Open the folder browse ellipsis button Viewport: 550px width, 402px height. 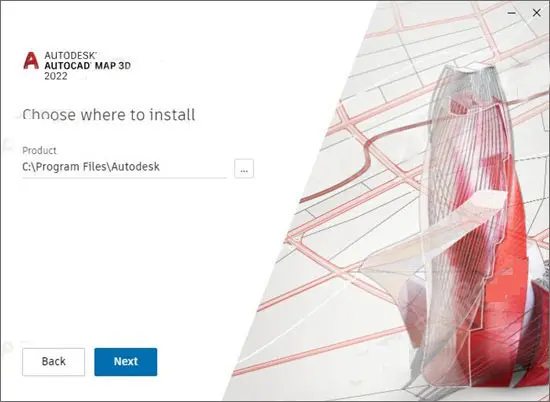pos(244,169)
